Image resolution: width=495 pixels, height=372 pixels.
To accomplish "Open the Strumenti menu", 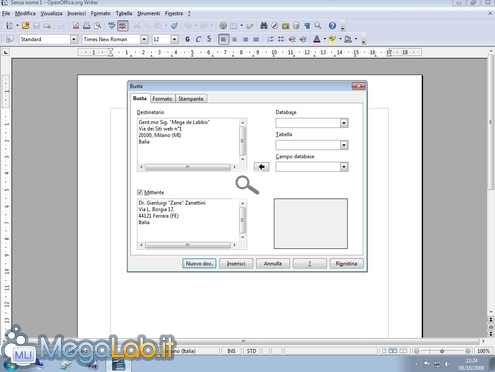I will [148, 14].
